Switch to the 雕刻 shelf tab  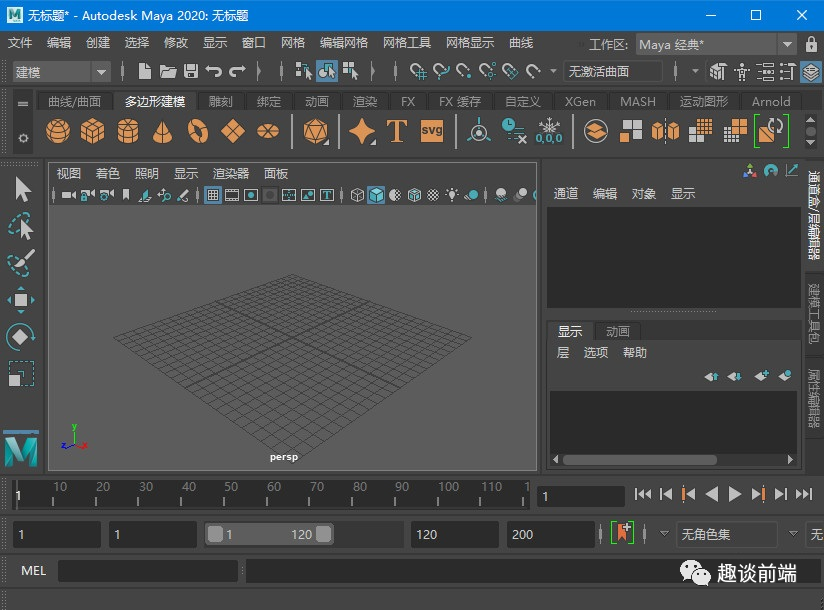pyautogui.click(x=220, y=101)
